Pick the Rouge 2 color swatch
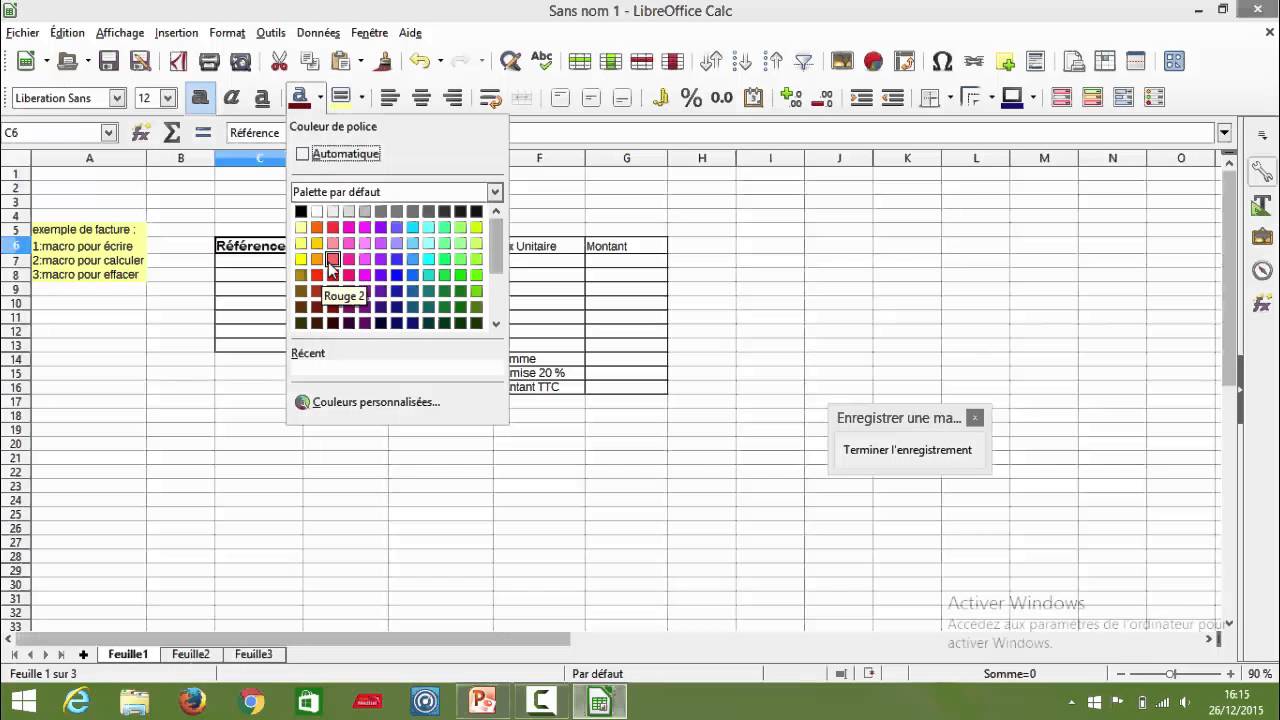The image size is (1280, 720). point(333,260)
